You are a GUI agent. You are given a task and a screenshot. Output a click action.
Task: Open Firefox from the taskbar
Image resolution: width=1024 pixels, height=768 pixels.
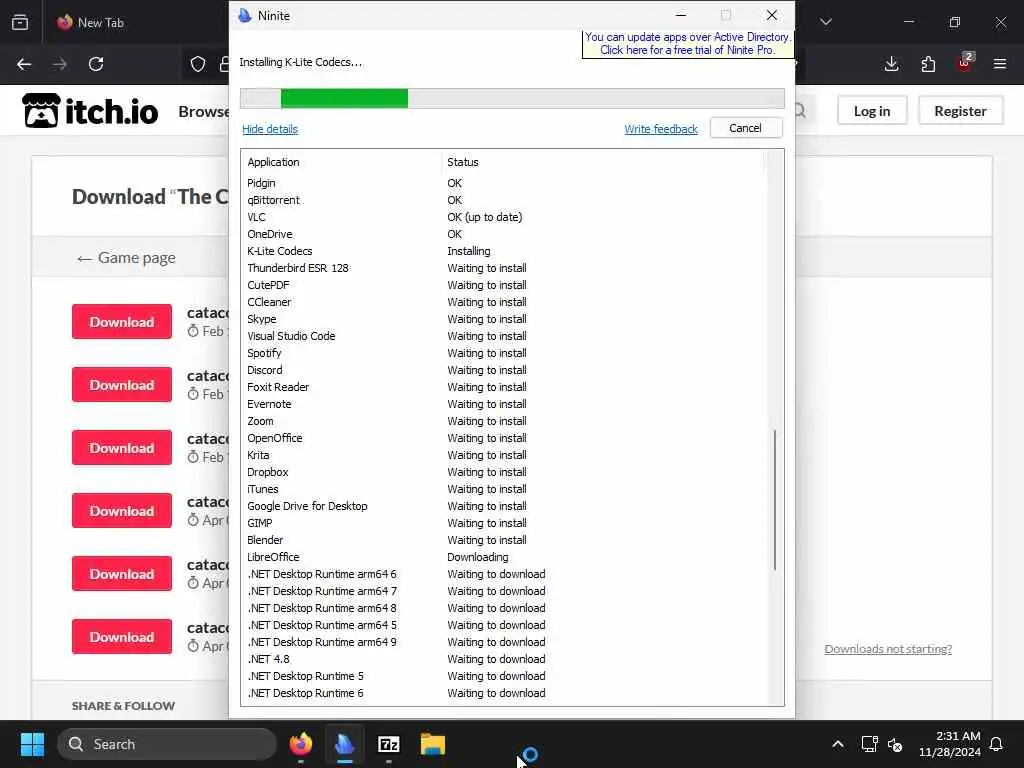(301, 744)
